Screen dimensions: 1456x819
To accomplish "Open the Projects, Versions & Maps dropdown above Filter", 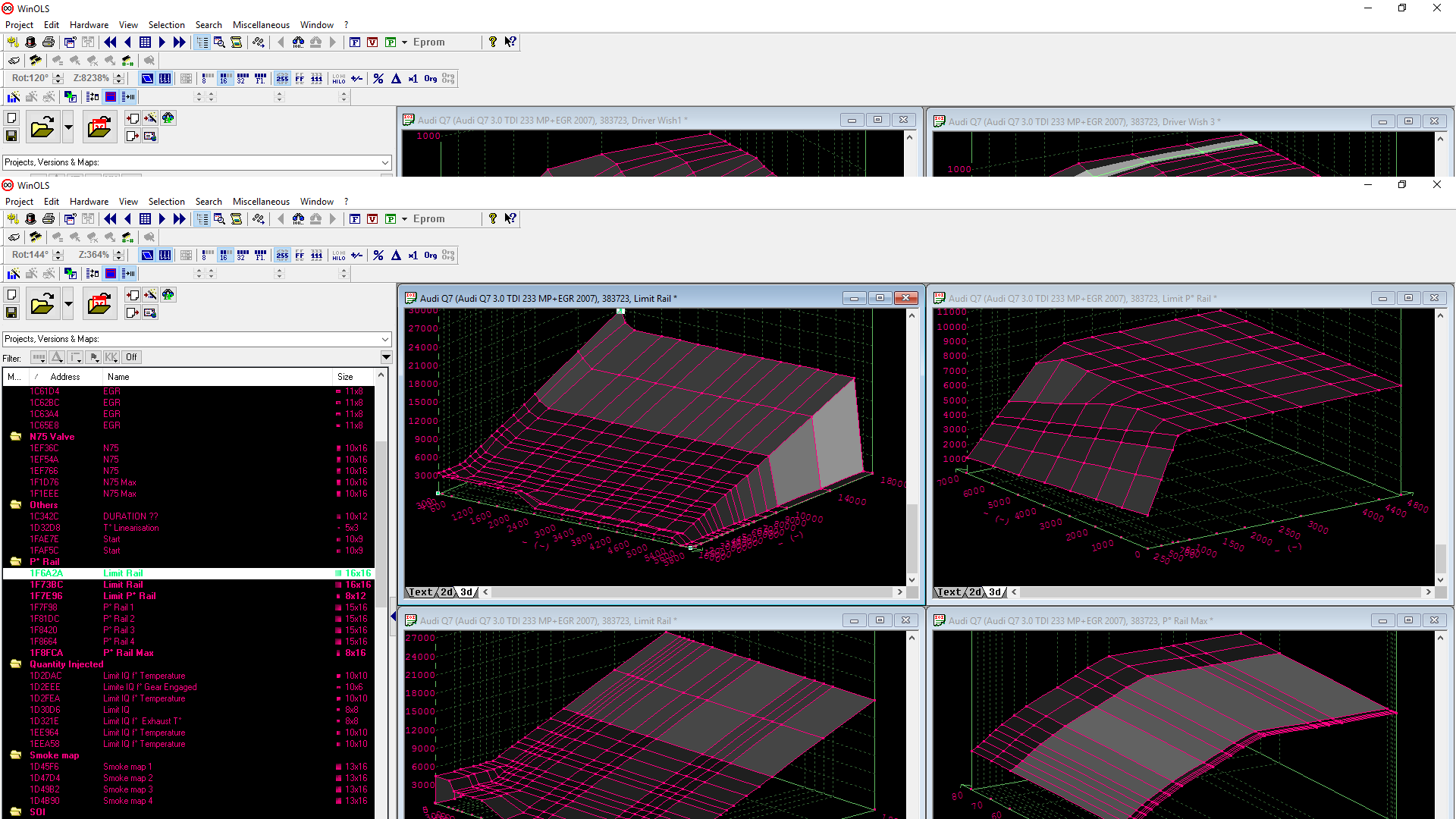I will click(385, 339).
